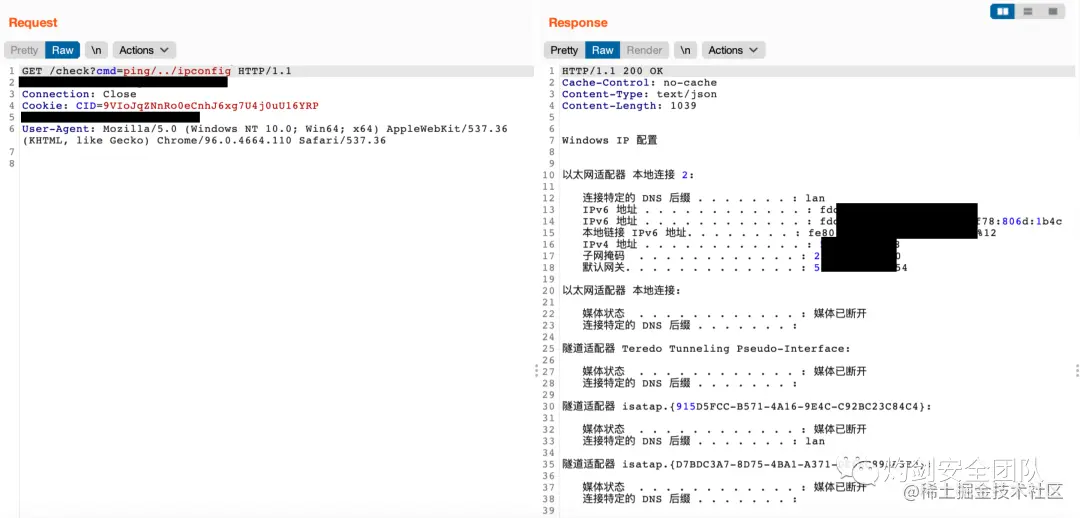The height and width of the screenshot is (518, 1080).
Task: Click the Content-Length: 1039 header
Action: point(629,106)
